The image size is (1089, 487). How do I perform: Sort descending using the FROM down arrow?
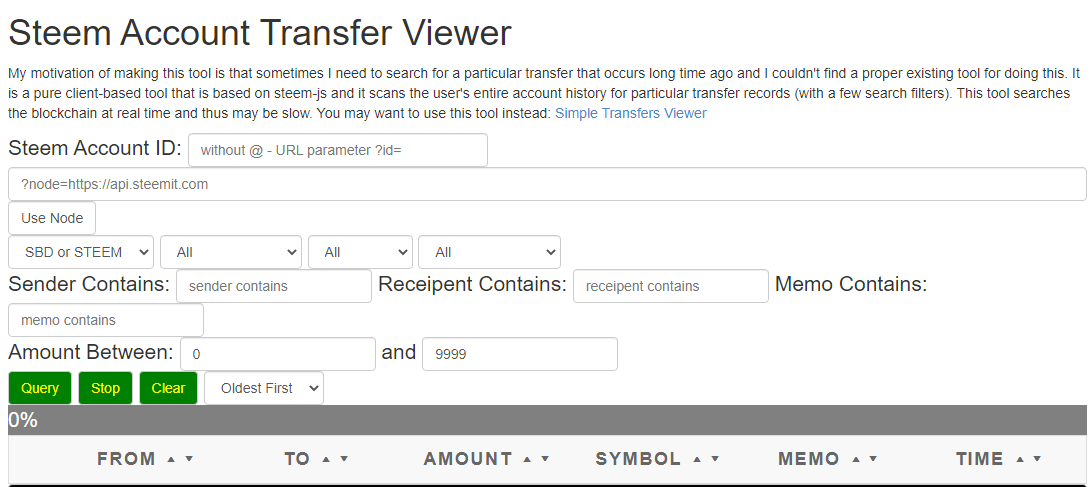[188, 459]
